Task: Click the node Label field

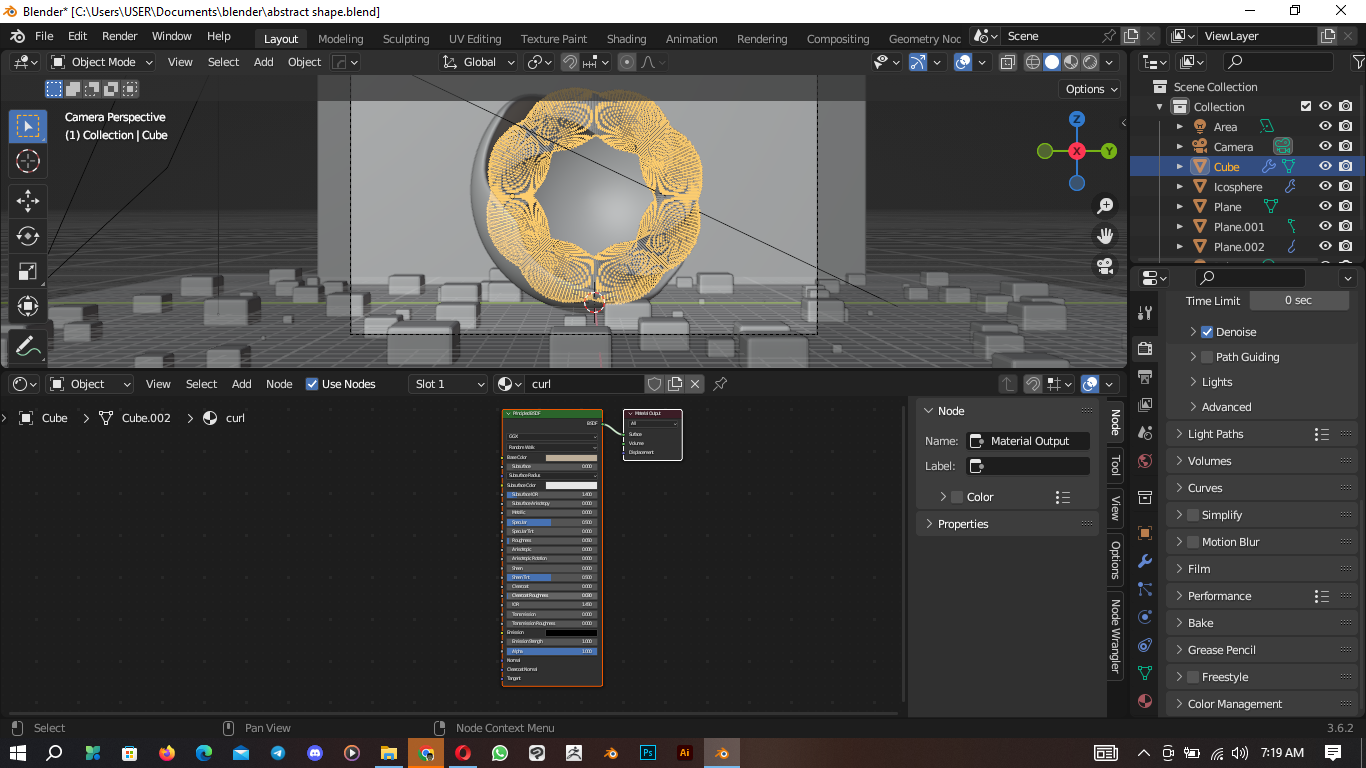Action: 1029,466
